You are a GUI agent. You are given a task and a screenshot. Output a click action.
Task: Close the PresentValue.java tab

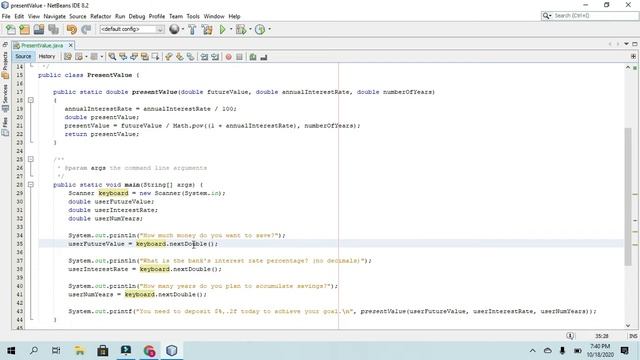(71, 45)
